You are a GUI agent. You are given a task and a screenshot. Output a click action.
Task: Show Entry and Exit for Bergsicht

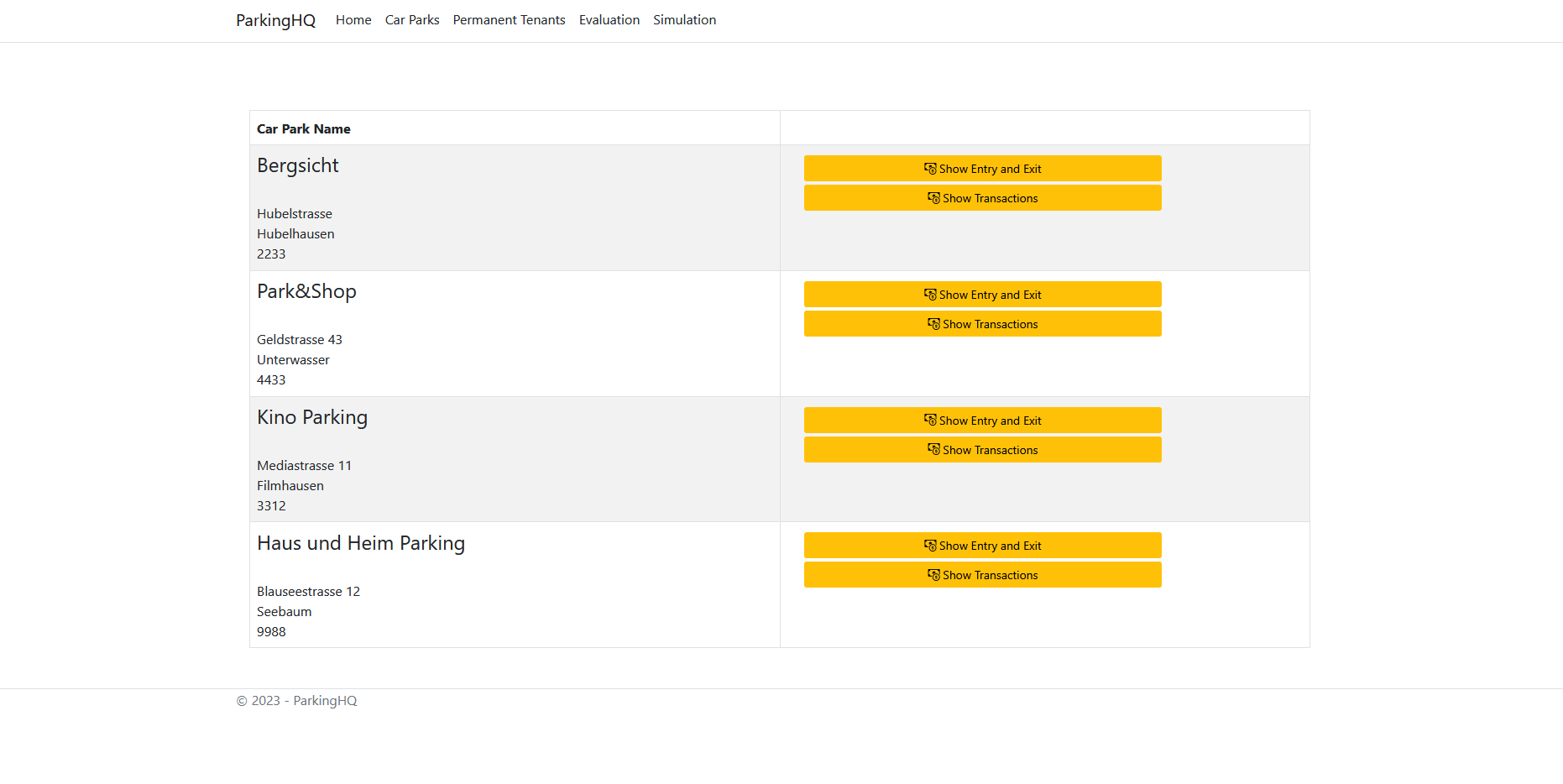tap(983, 169)
